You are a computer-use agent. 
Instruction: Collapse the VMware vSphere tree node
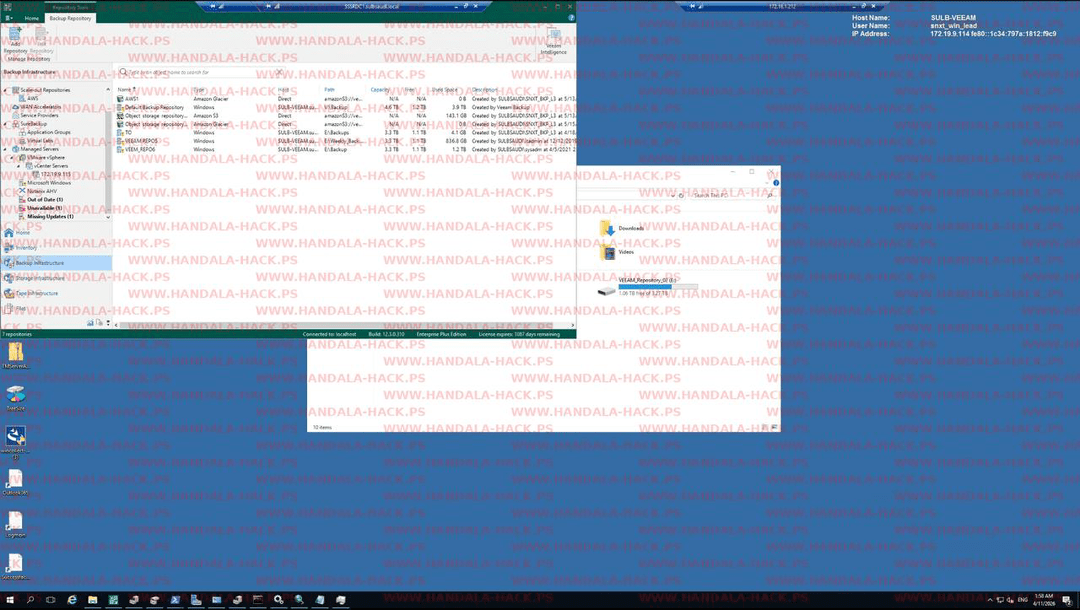point(12,158)
